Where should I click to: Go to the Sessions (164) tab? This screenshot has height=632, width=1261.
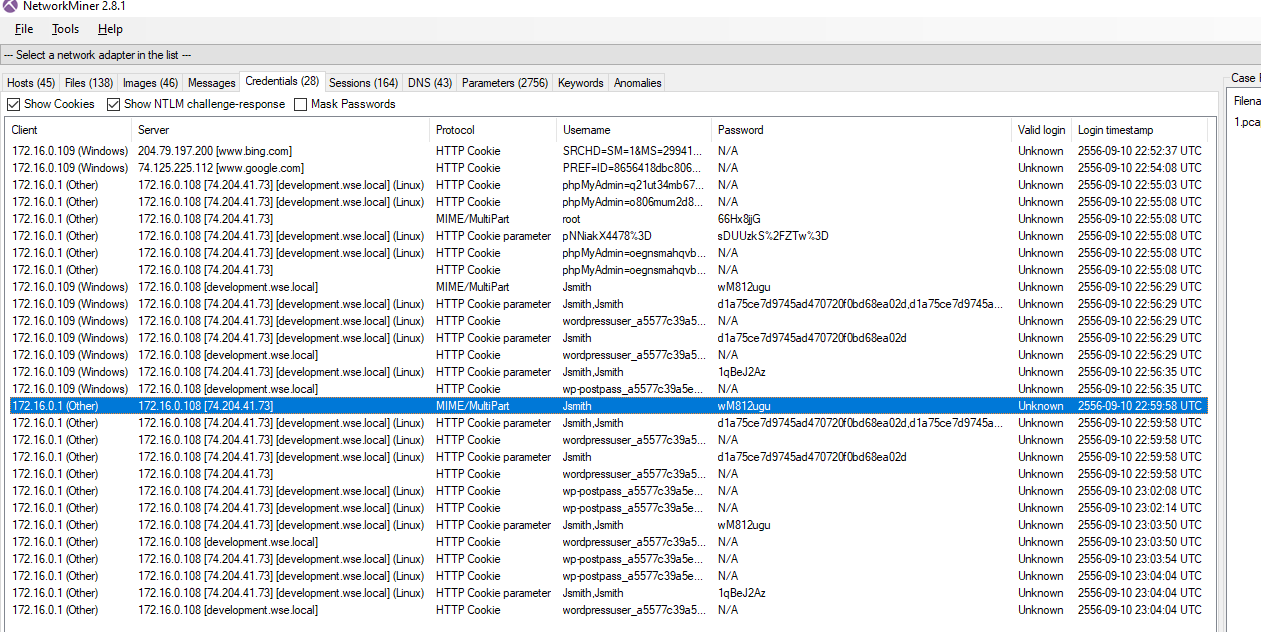pyautogui.click(x=363, y=83)
